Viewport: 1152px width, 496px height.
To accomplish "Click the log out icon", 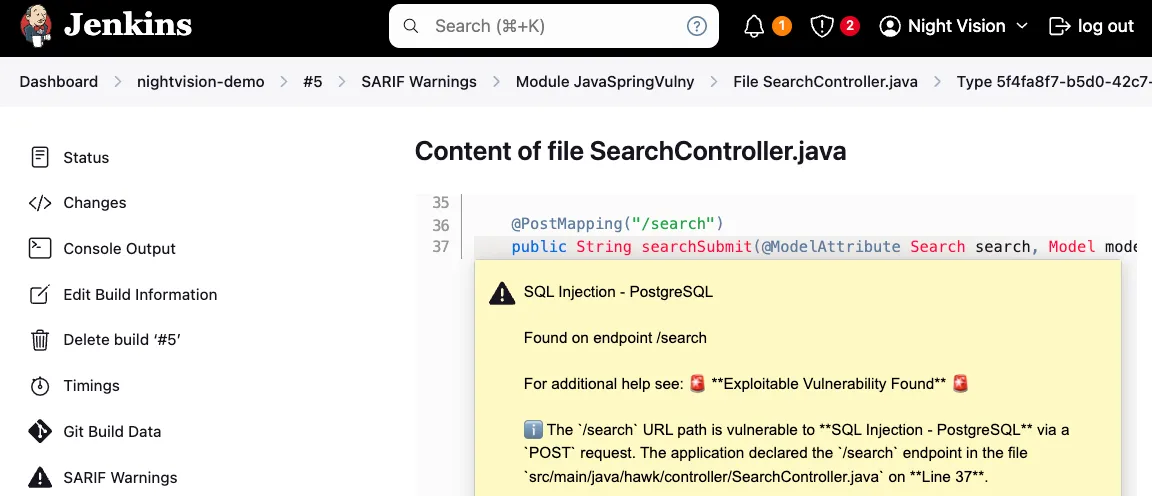I will (x=1060, y=26).
